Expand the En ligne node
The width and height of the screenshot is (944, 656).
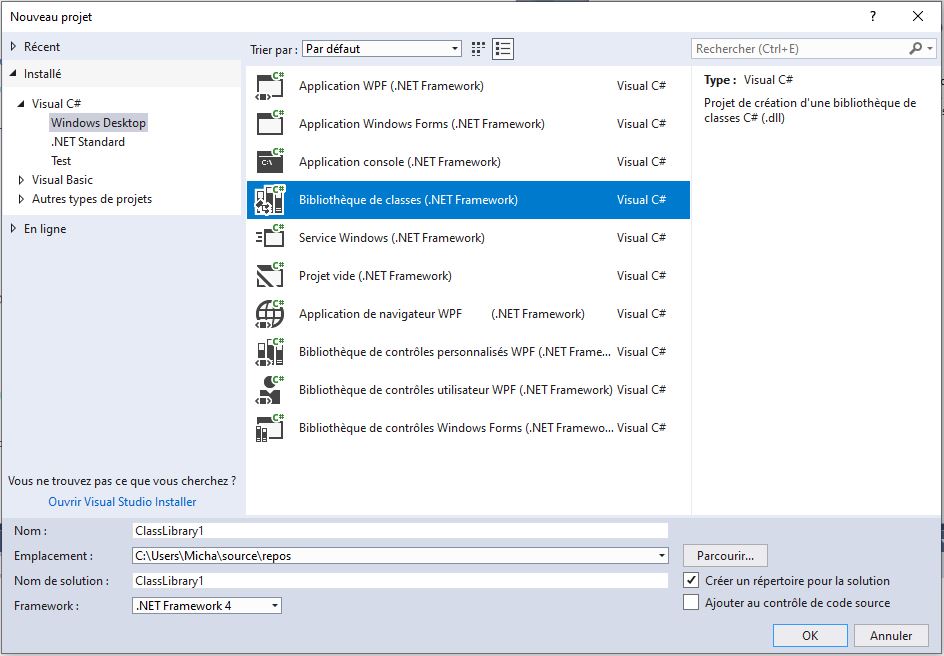[13, 229]
